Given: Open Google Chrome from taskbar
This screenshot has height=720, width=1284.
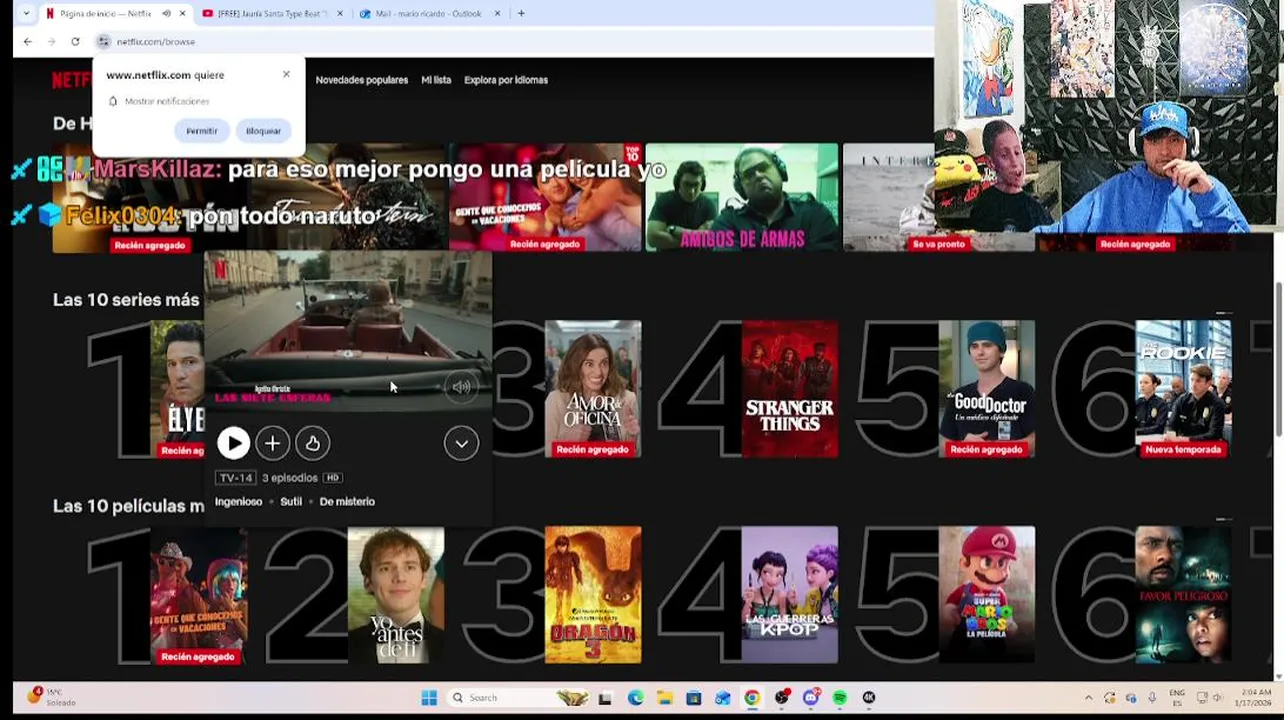Looking at the screenshot, I should (752, 698).
